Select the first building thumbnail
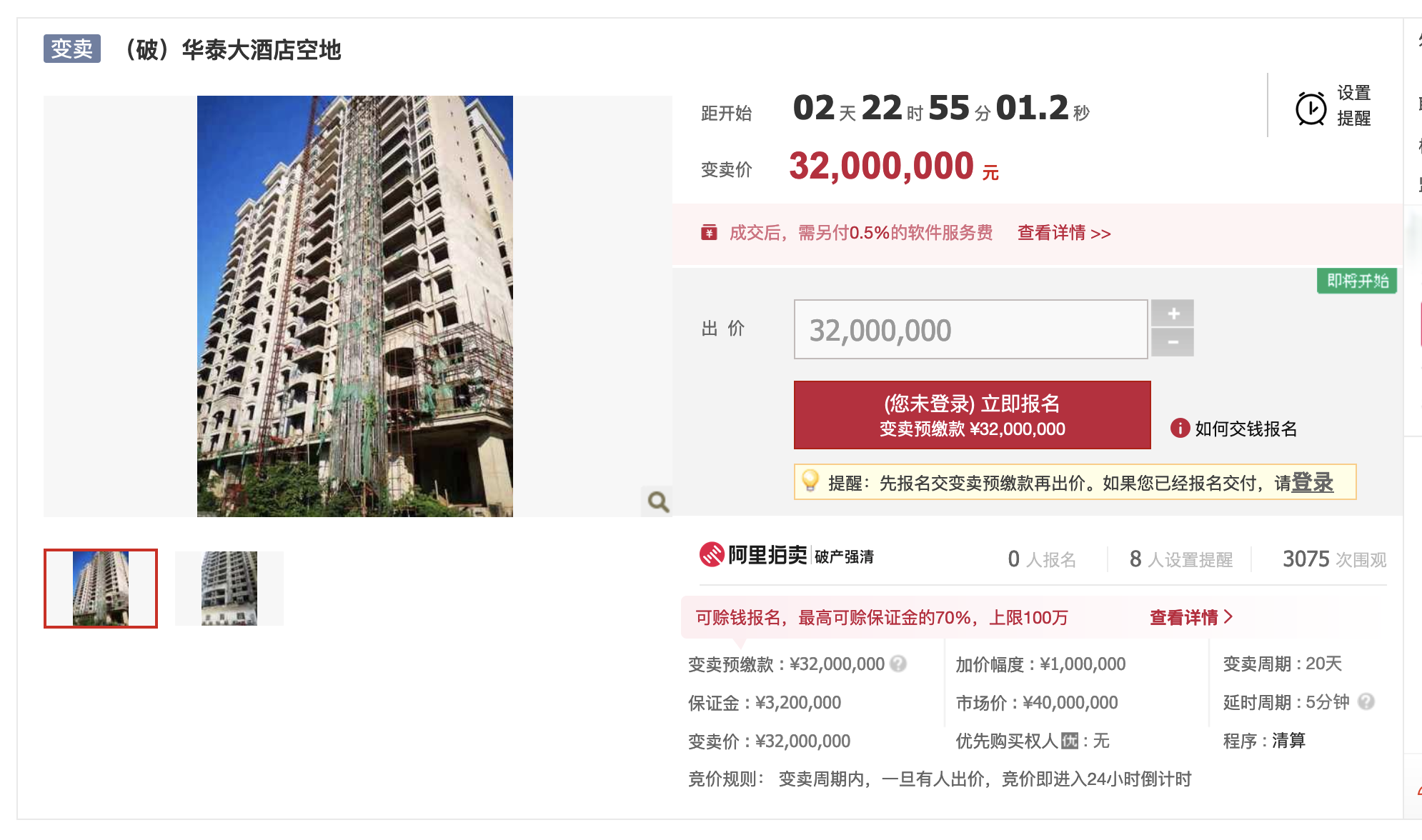The width and height of the screenshot is (1422, 840). coord(101,589)
